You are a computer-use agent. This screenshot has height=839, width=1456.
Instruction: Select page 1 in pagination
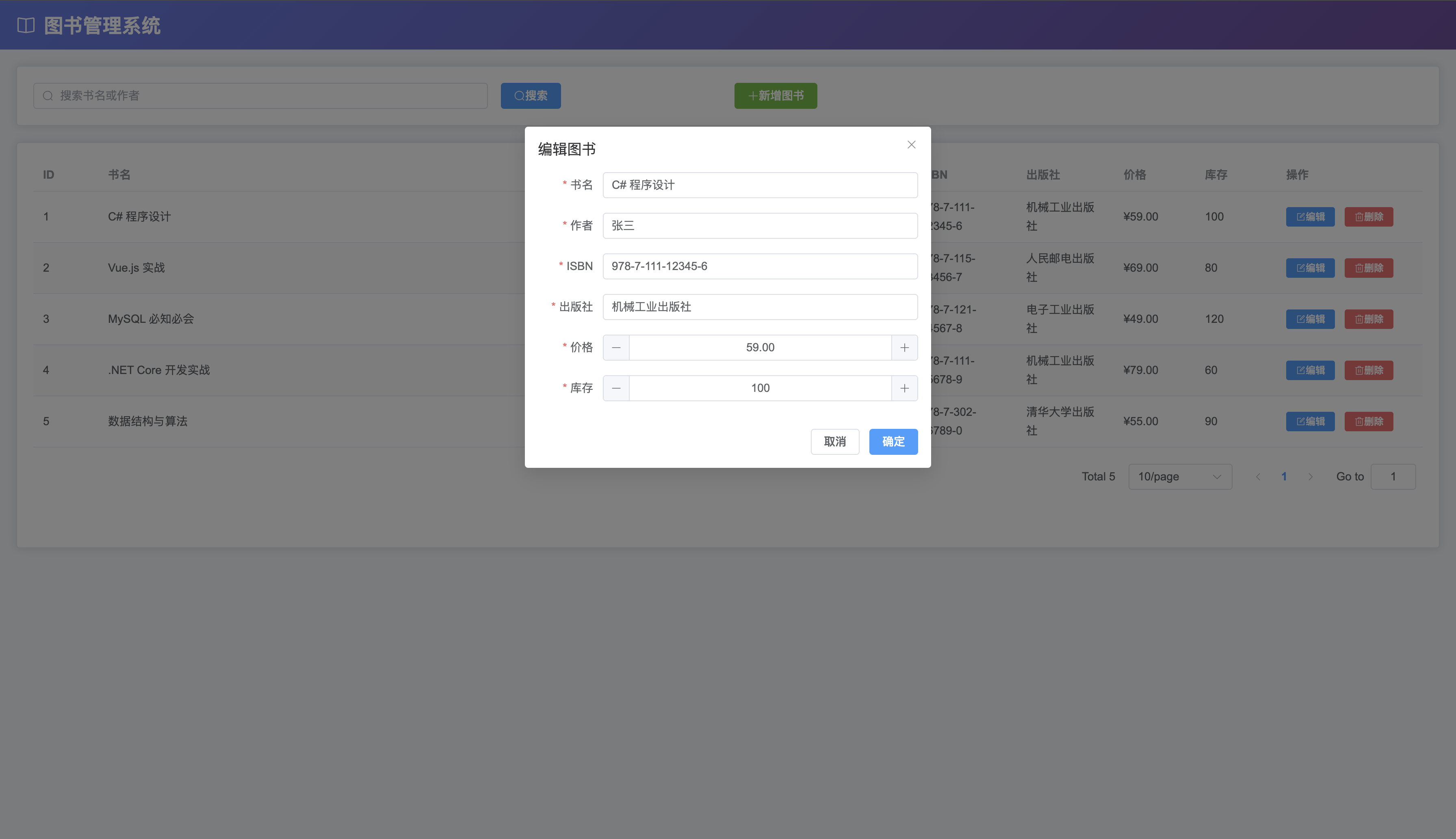tap(1284, 476)
